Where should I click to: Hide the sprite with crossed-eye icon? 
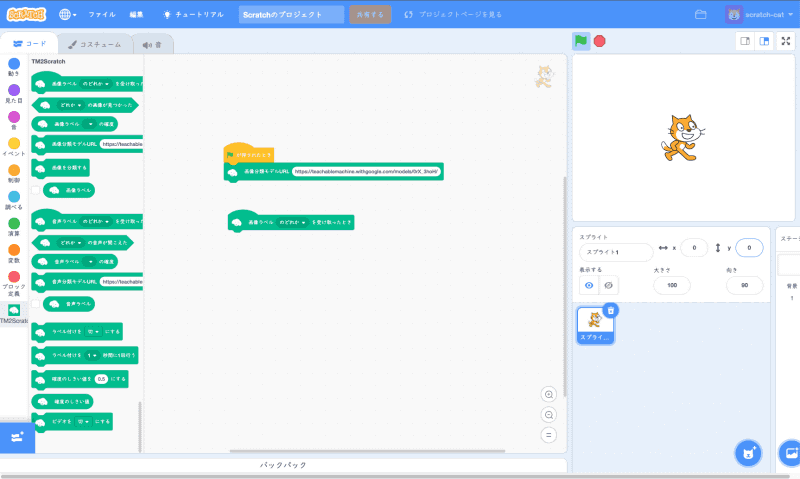(608, 285)
